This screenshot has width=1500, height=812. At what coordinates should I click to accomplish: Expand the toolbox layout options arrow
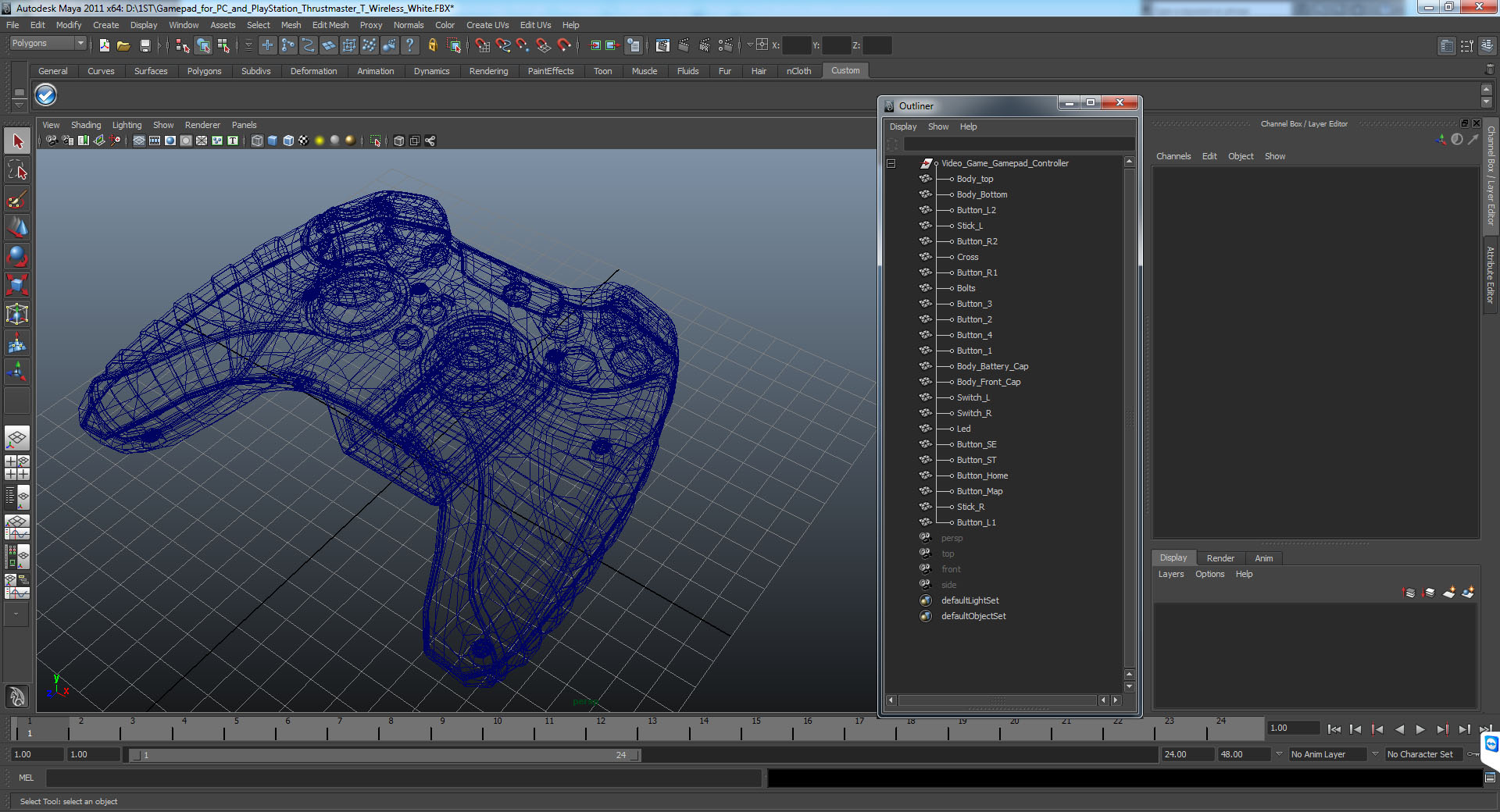click(x=16, y=614)
